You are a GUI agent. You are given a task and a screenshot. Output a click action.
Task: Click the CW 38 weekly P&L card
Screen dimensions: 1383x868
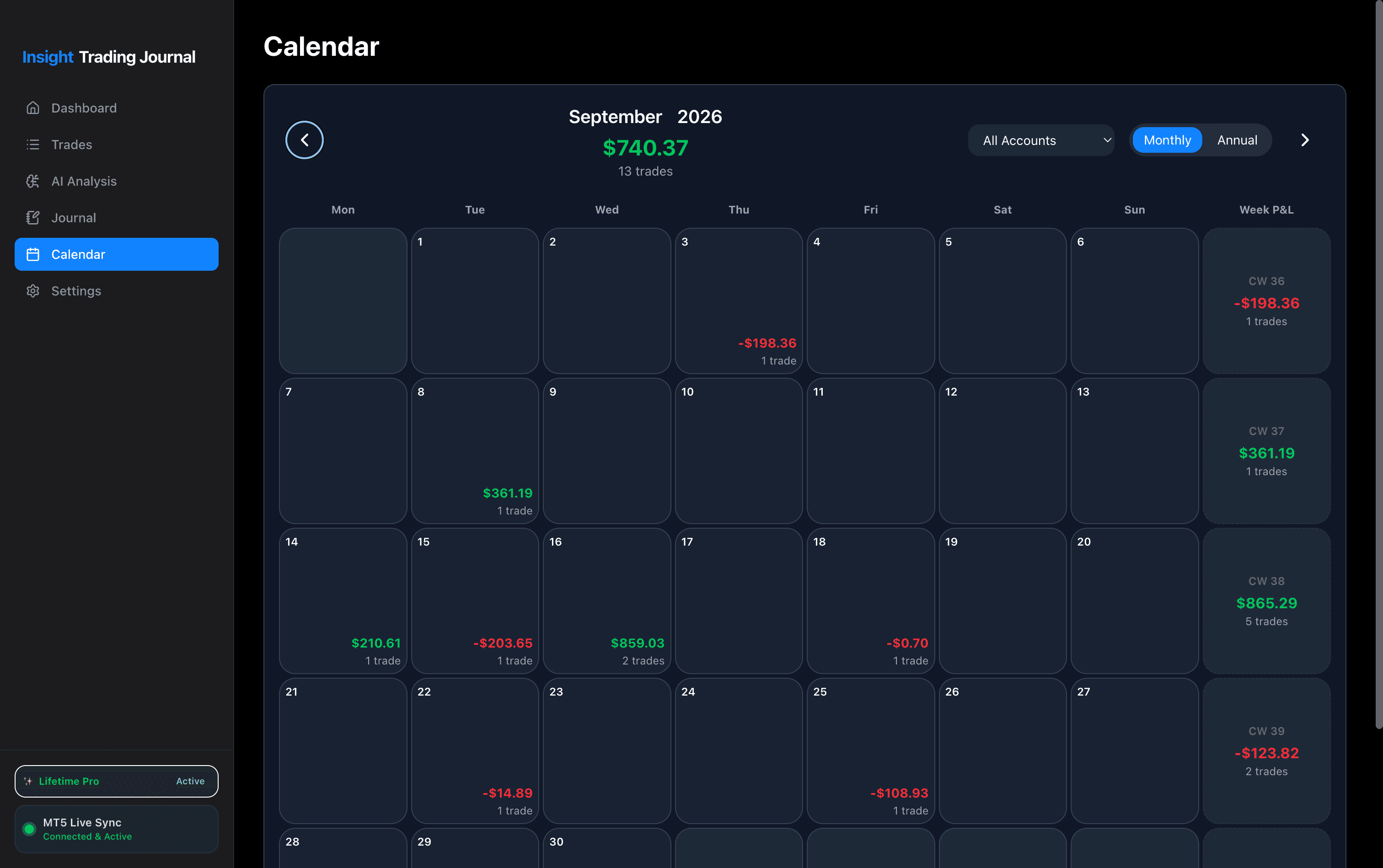pos(1266,600)
